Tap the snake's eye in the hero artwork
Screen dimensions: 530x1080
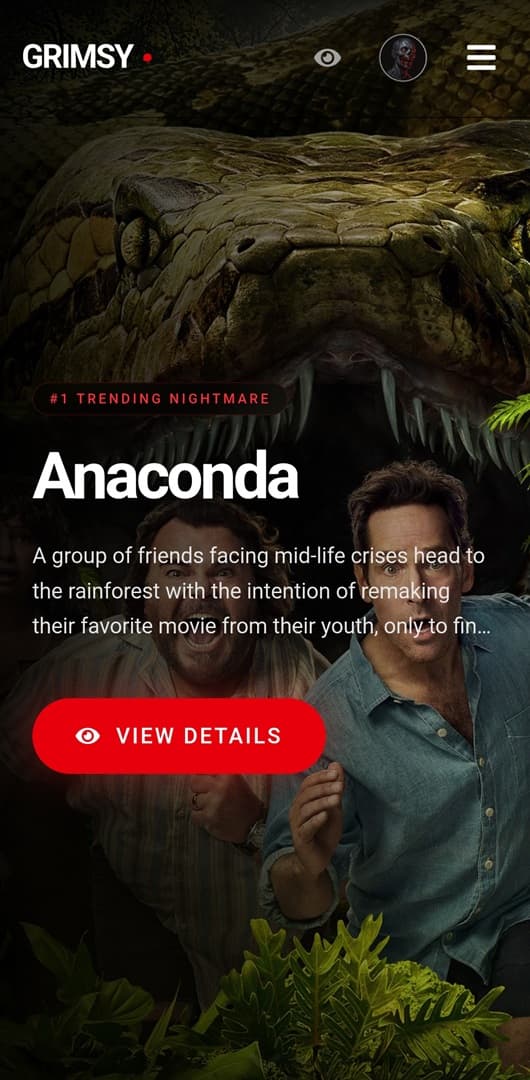pyautogui.click(x=140, y=242)
